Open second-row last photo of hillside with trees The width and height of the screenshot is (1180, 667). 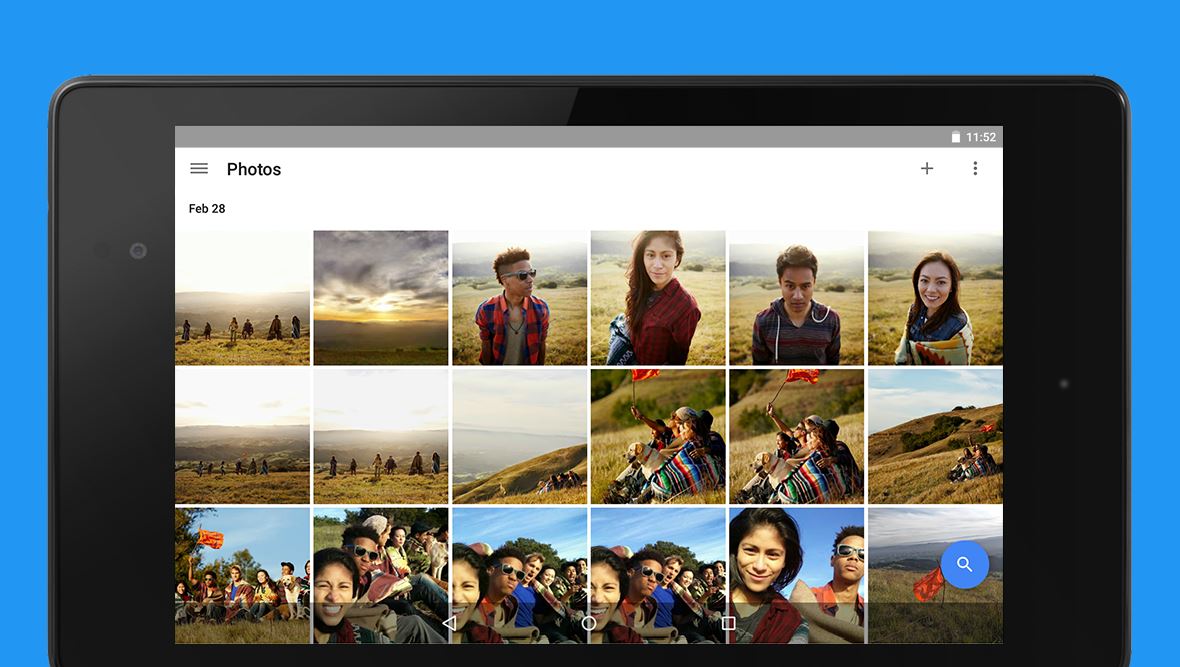click(x=935, y=437)
